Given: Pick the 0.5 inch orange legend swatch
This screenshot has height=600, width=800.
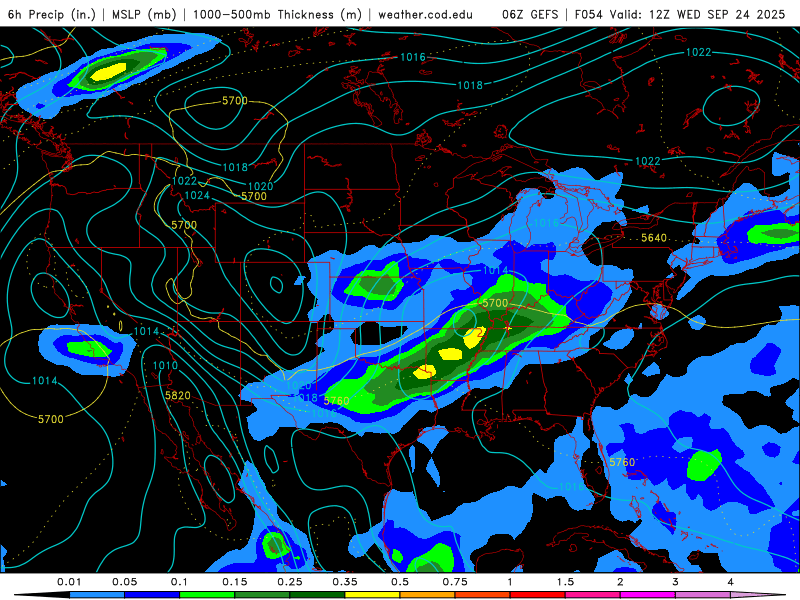Looking at the screenshot, I should [x=428, y=595].
